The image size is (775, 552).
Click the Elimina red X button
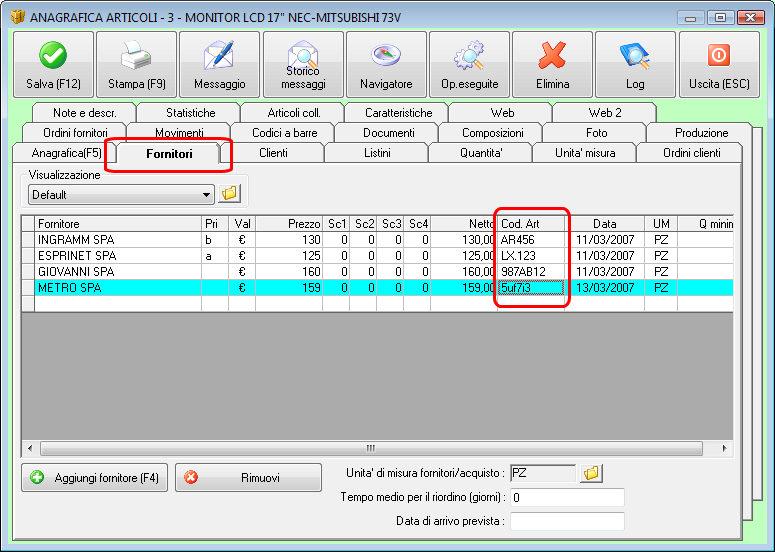click(x=553, y=64)
